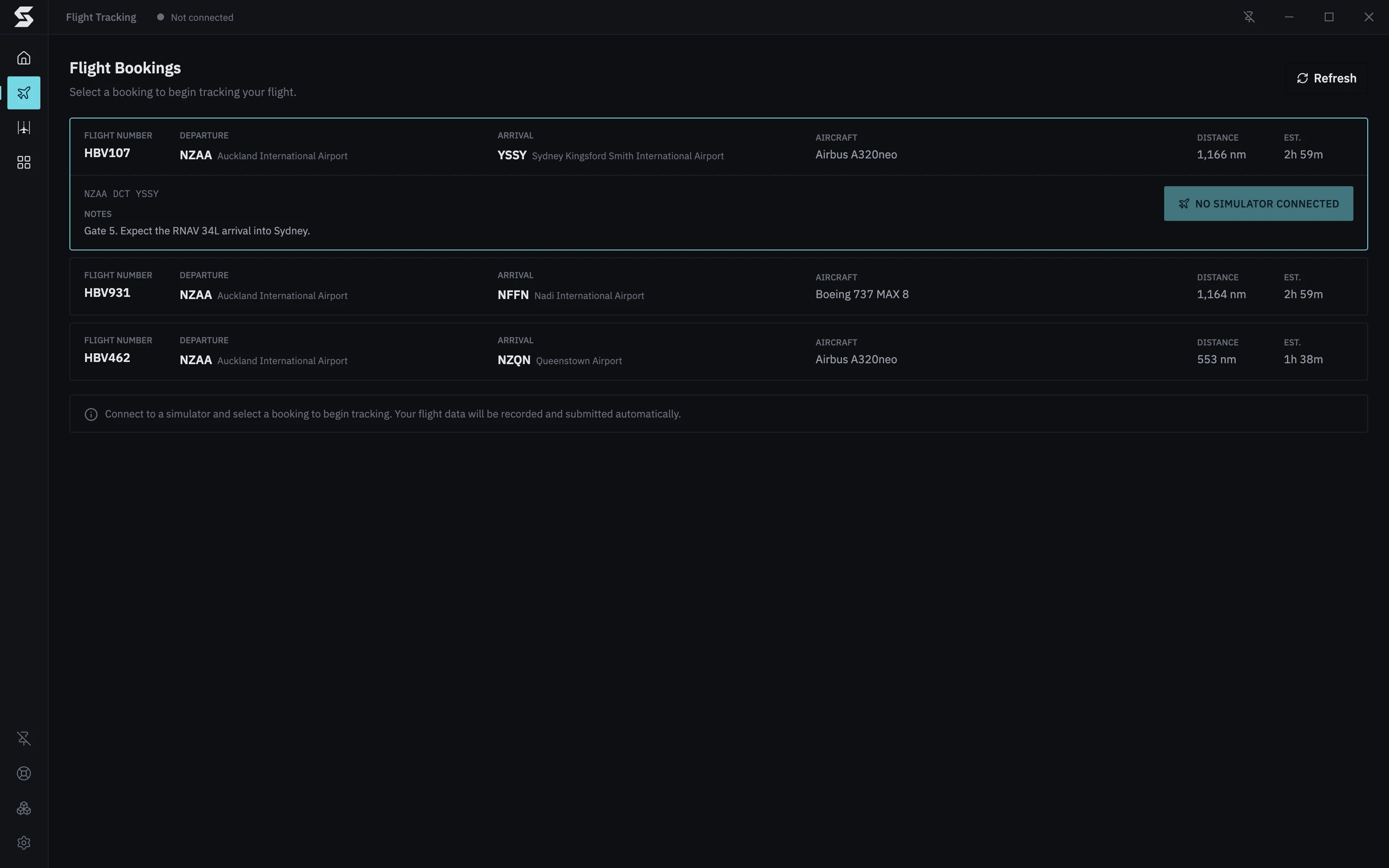Screen dimensions: 1389x868
Task: Click the NFFN arrival airport code
Action: pyautogui.click(x=513, y=295)
